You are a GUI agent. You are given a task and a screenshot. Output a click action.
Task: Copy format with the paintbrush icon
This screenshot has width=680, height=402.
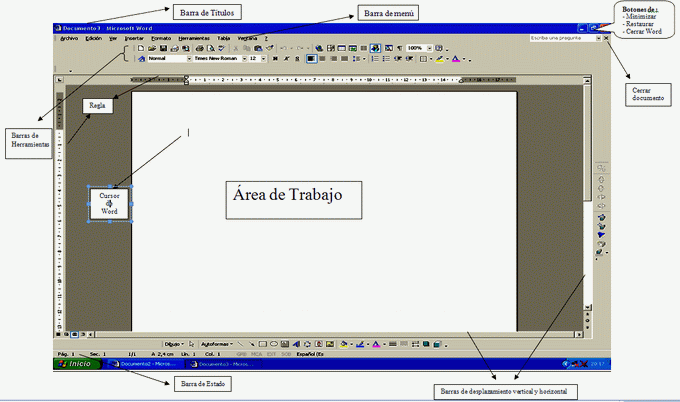(x=269, y=48)
